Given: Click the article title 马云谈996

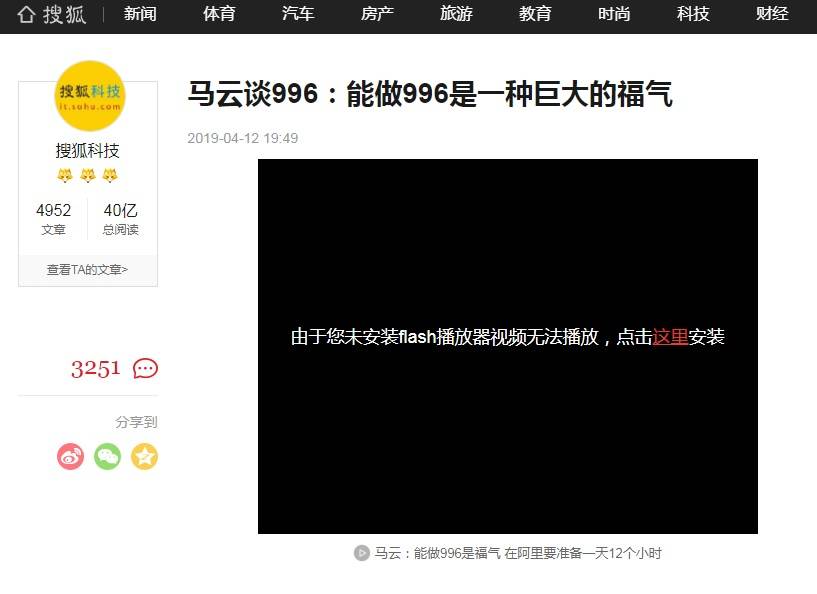Looking at the screenshot, I should [x=430, y=94].
